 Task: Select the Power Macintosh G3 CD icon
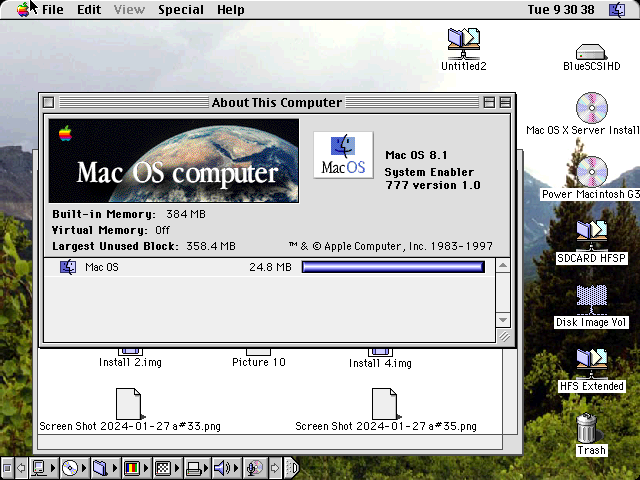(x=591, y=171)
